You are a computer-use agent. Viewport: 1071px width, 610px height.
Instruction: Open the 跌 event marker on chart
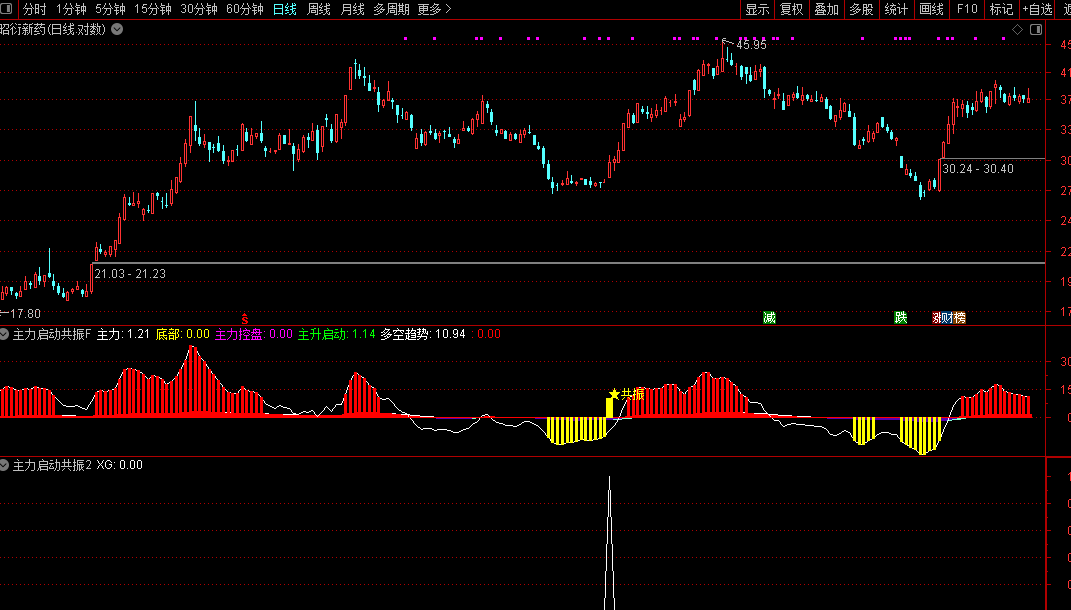click(x=901, y=318)
